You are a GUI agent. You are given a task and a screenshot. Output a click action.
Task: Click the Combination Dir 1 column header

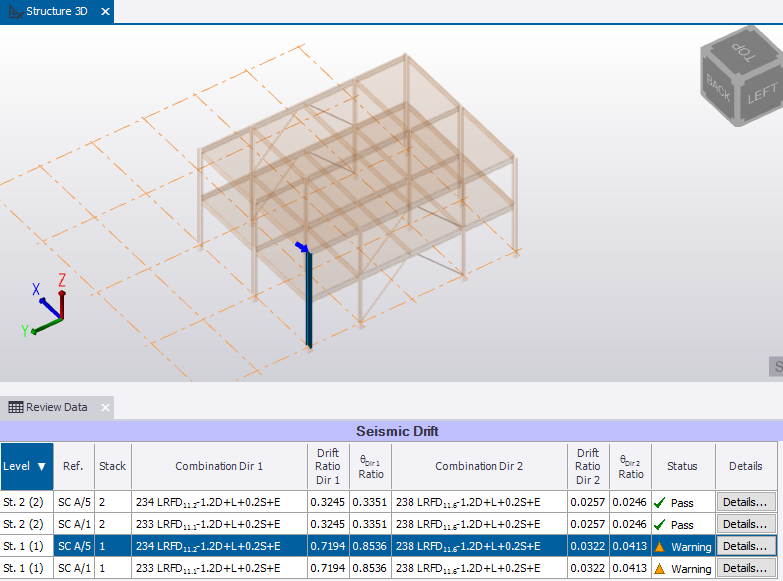tap(219, 466)
